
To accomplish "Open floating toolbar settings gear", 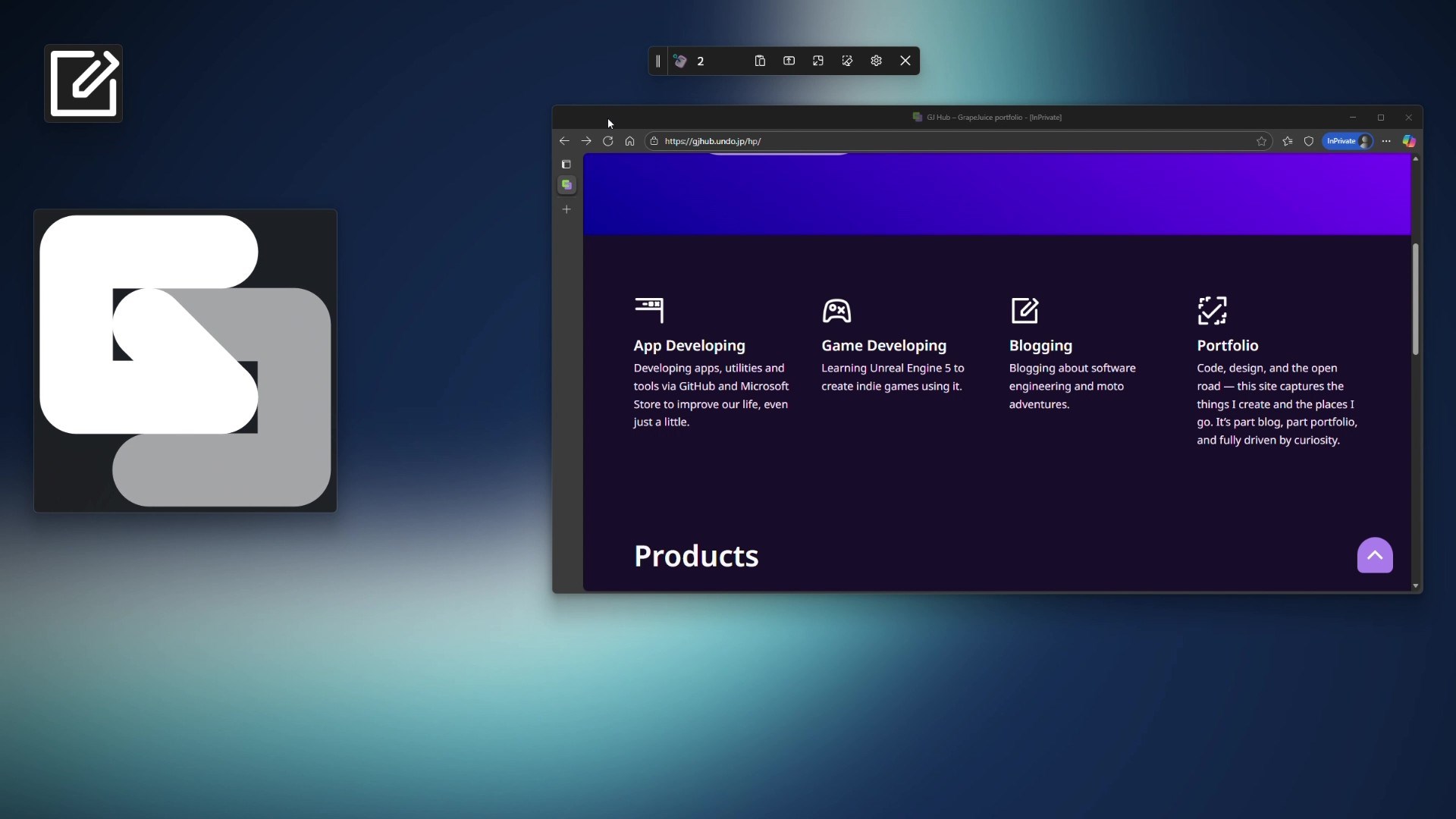I will [x=876, y=61].
